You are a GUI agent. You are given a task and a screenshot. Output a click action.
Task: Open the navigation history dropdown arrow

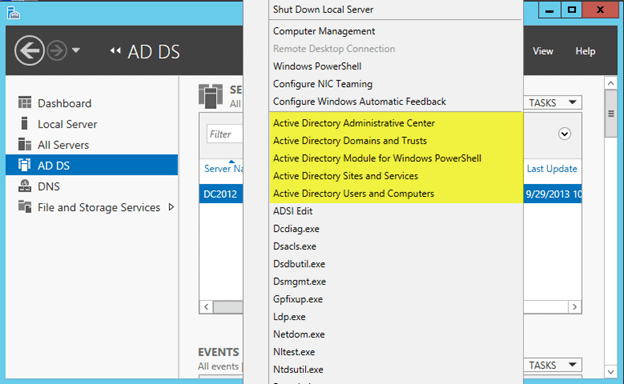pos(76,51)
